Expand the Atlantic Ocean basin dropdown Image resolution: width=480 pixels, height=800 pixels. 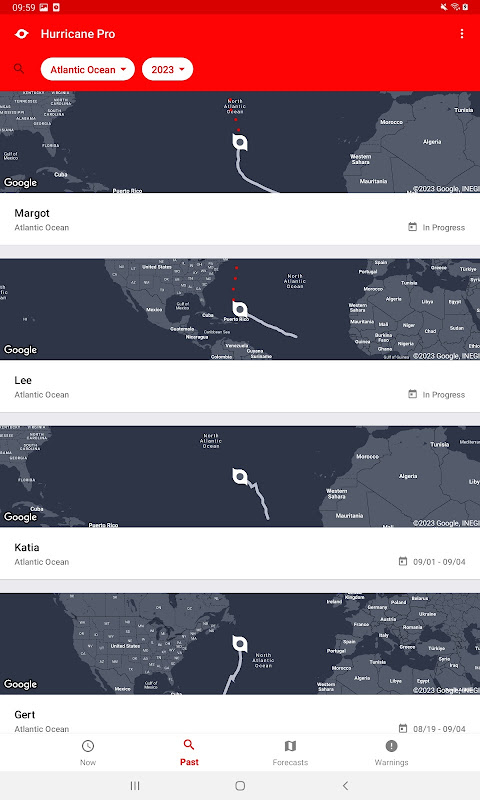(88, 69)
